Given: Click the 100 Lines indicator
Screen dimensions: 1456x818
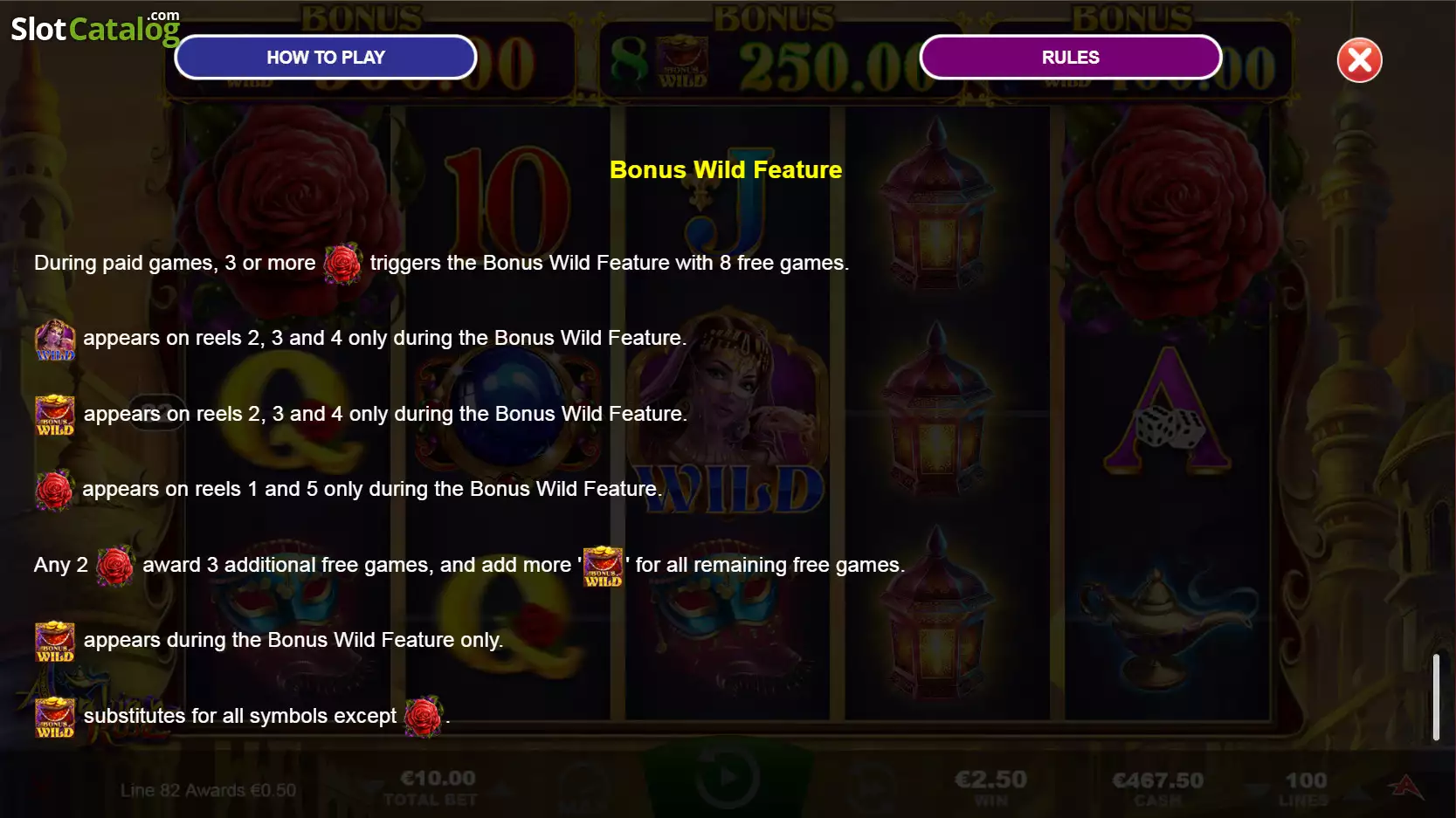Looking at the screenshot, I should coord(1305,787).
